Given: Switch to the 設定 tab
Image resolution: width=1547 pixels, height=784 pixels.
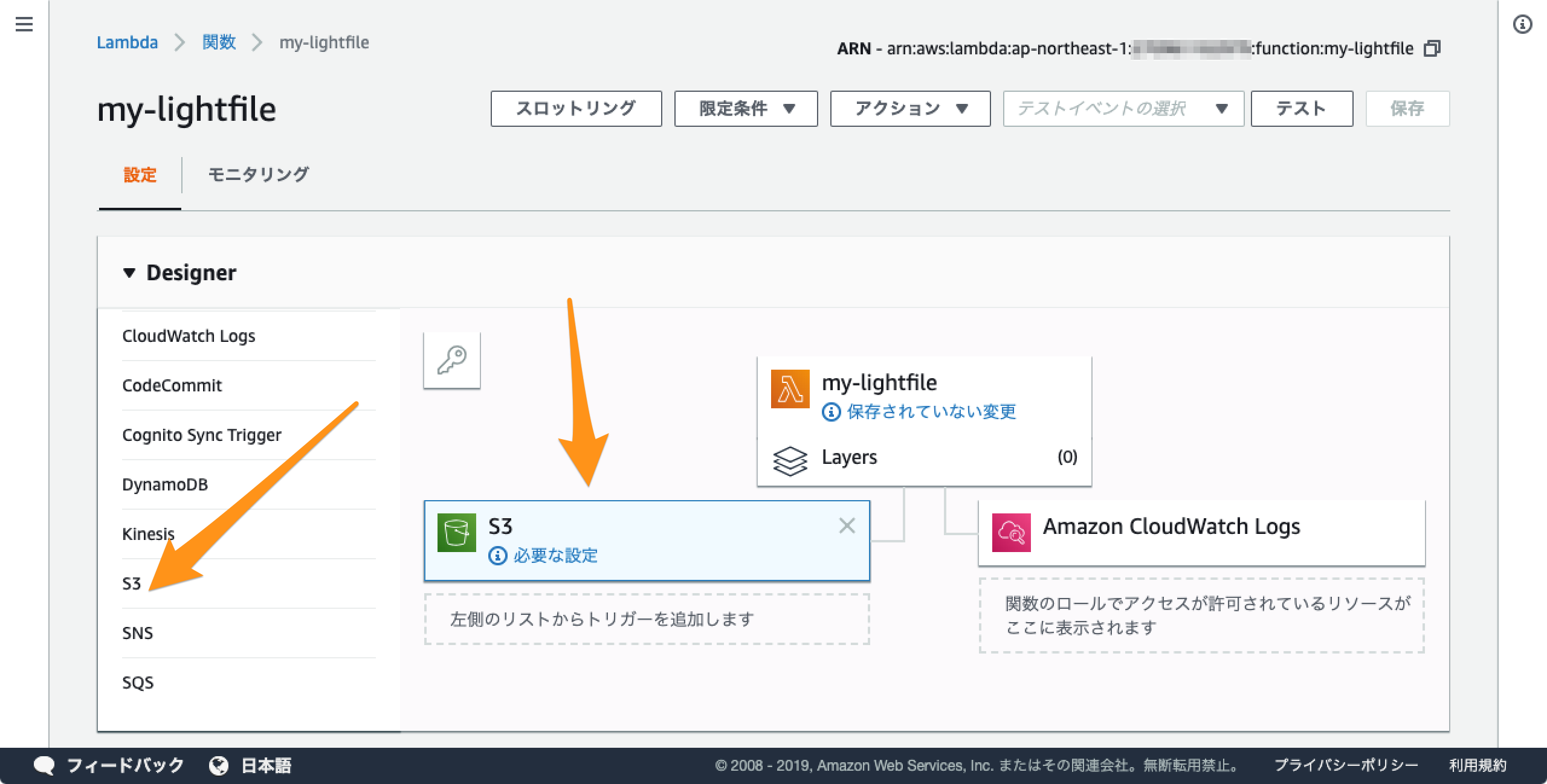Looking at the screenshot, I should (x=140, y=175).
